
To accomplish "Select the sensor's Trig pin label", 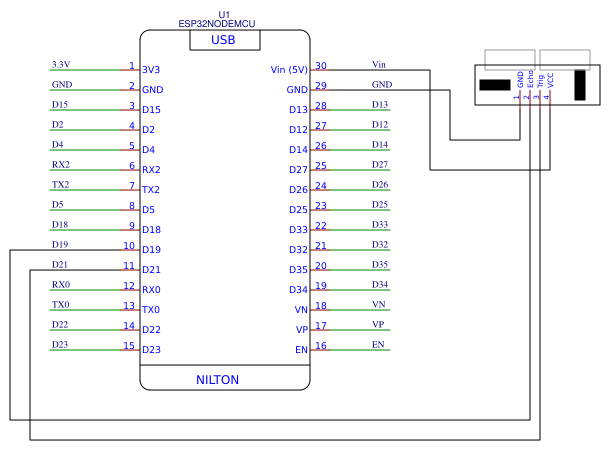I will pos(540,81).
